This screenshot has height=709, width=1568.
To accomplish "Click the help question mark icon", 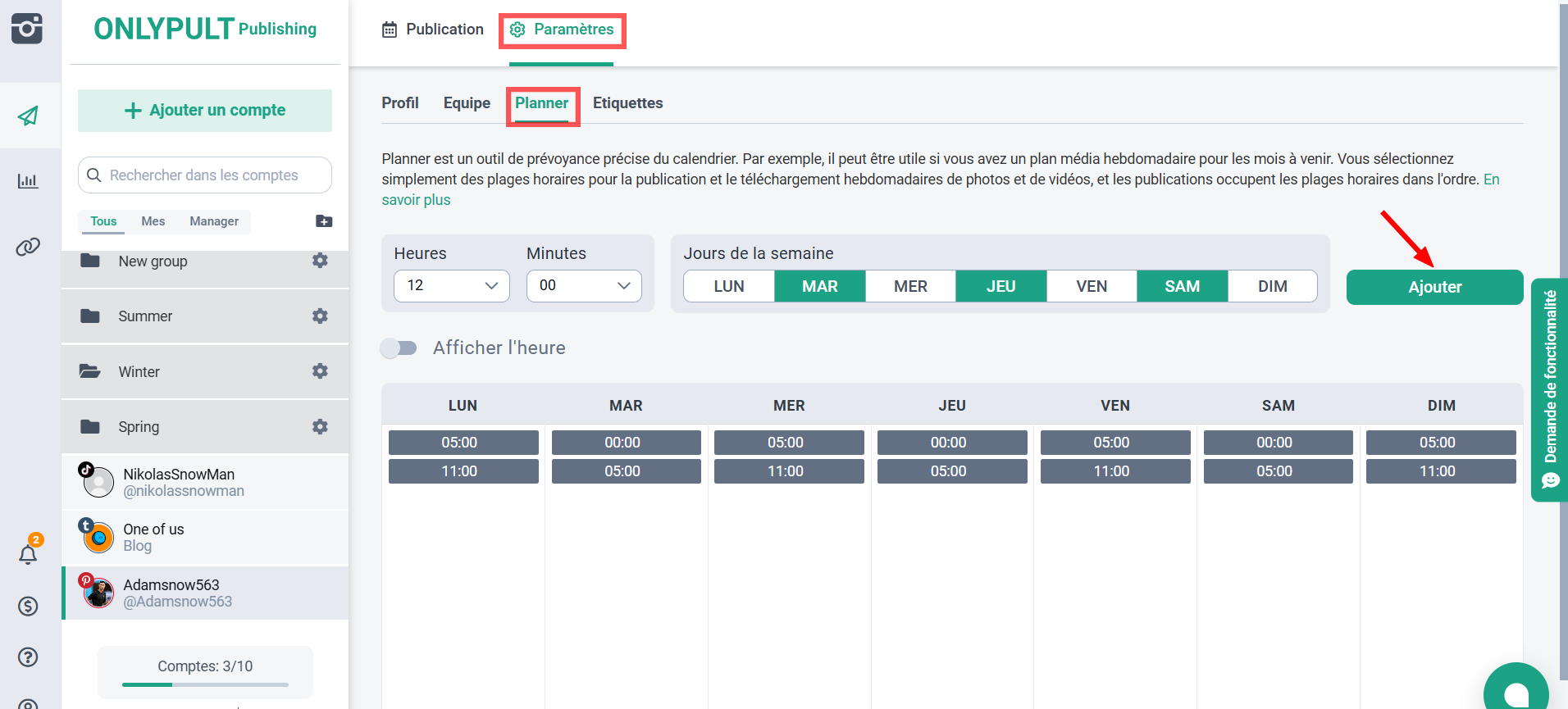I will (x=28, y=657).
